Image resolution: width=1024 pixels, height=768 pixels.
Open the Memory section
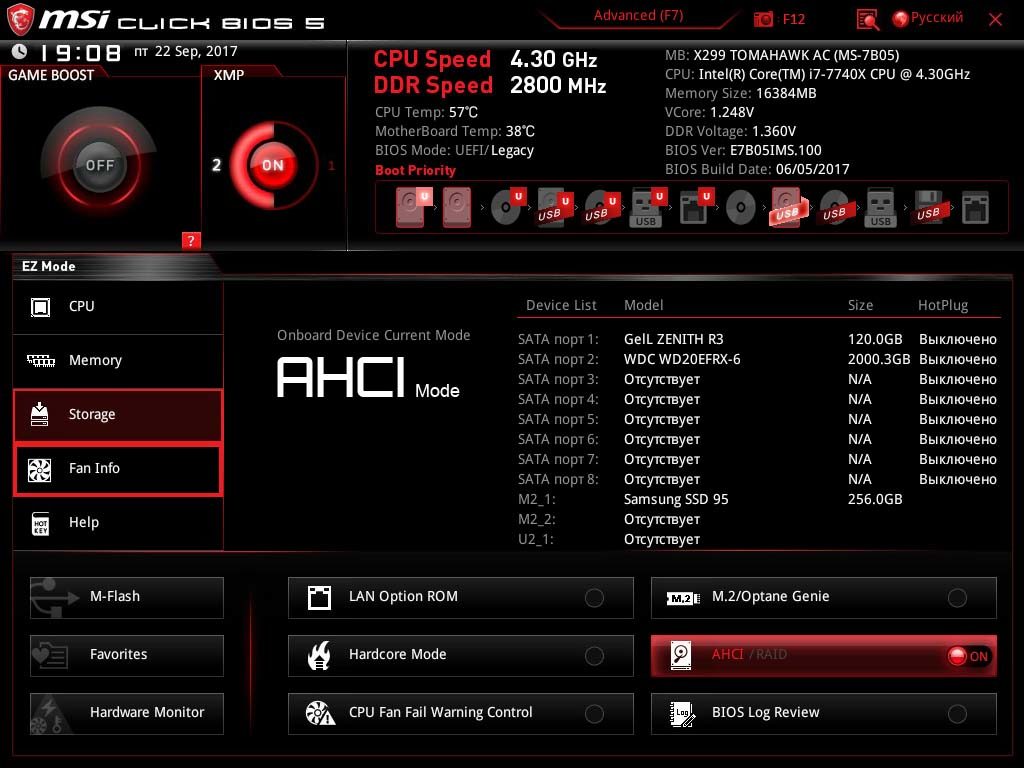[x=118, y=360]
